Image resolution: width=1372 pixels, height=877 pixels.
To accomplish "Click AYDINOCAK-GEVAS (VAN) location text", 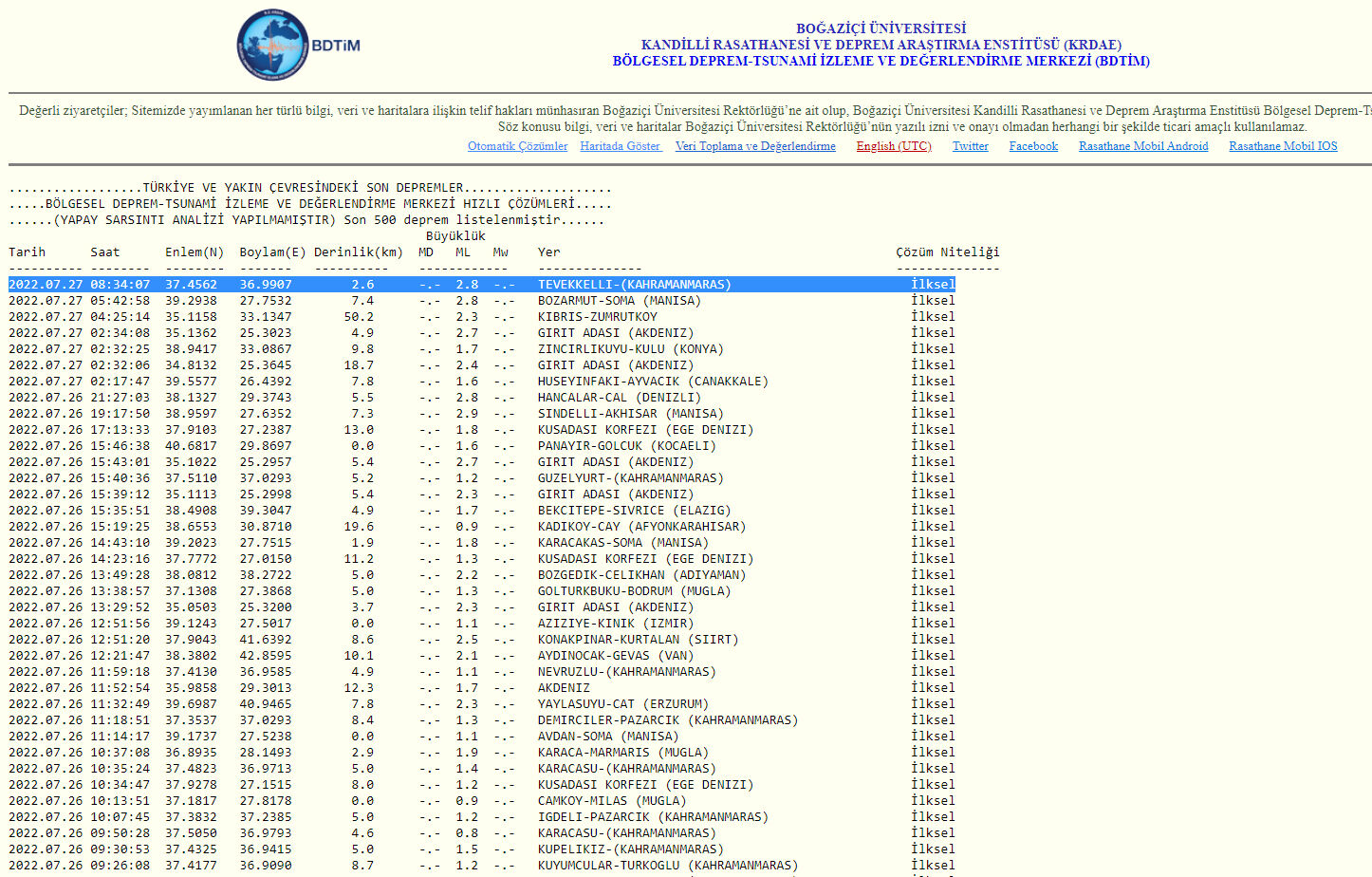I will 616,656.
